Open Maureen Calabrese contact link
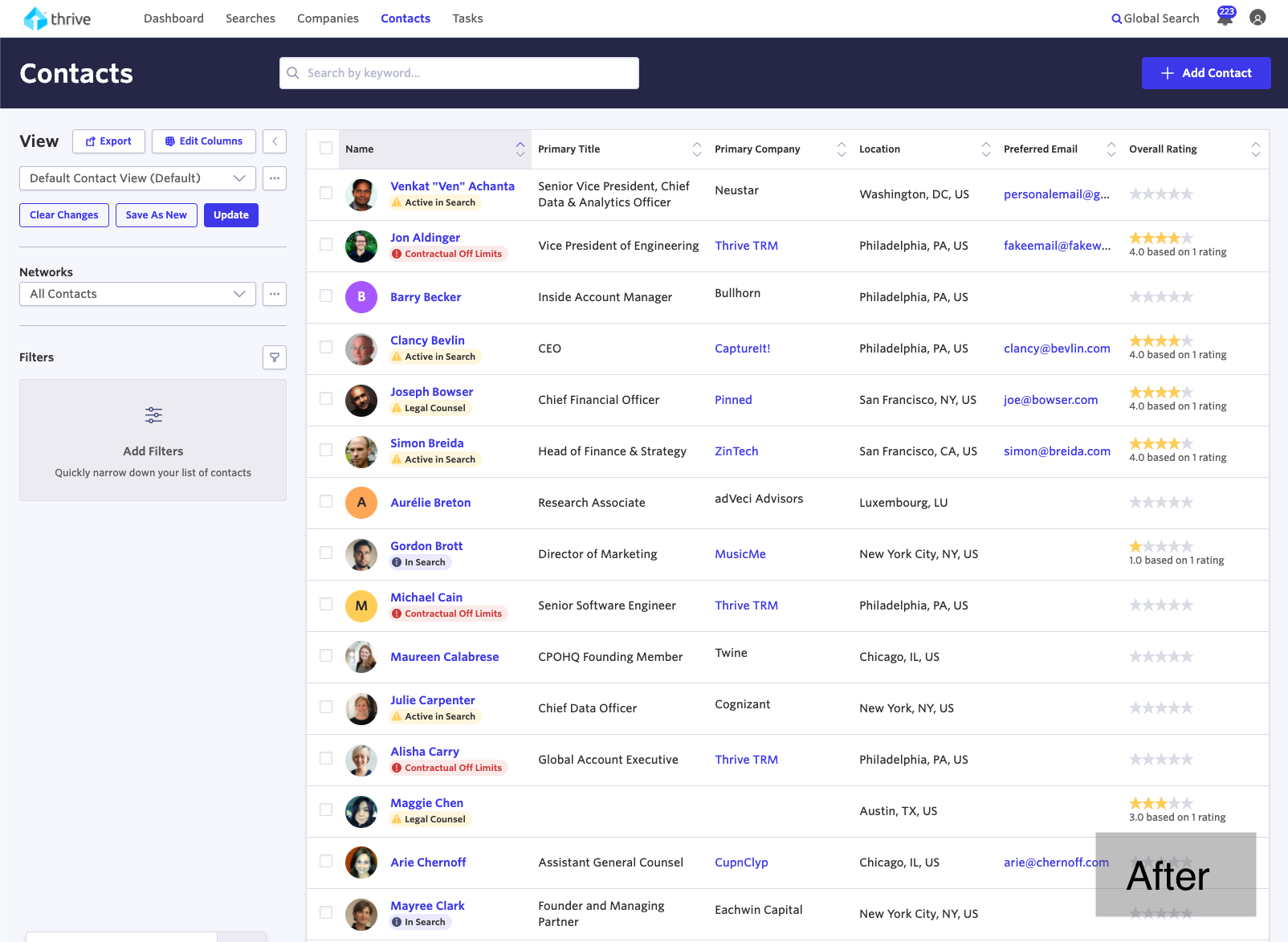 tap(444, 657)
